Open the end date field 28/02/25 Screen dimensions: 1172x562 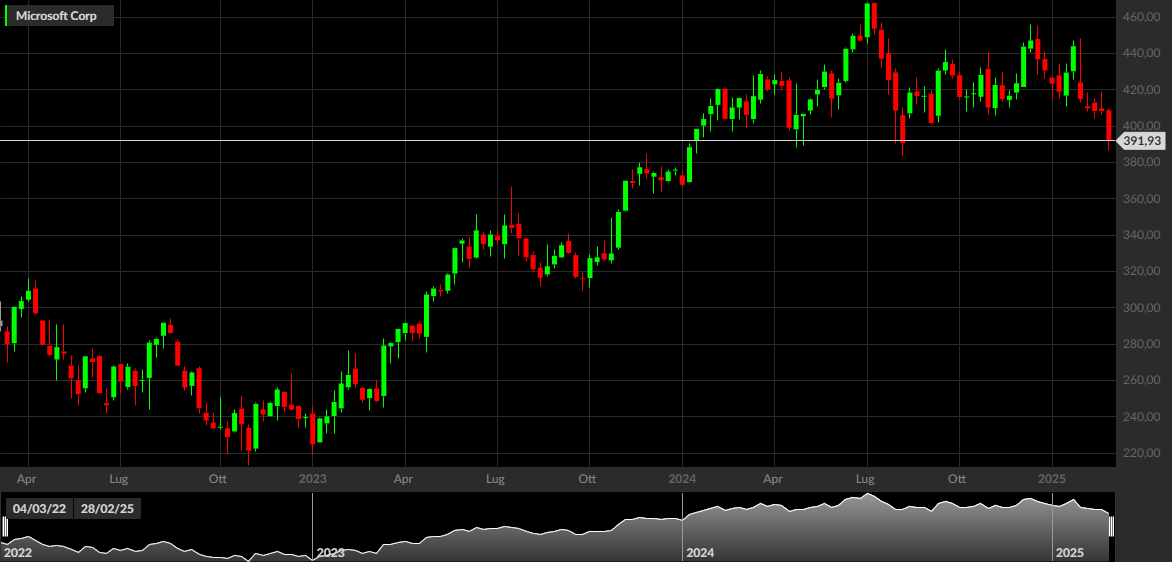pyautogui.click(x=107, y=509)
